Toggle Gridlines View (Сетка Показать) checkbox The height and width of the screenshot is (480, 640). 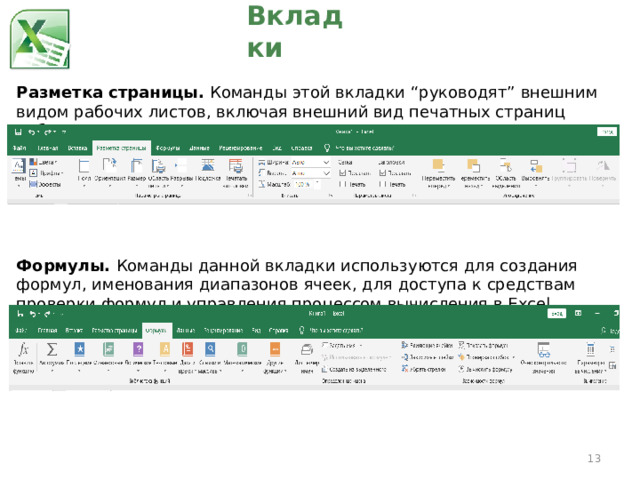[x=342, y=173]
